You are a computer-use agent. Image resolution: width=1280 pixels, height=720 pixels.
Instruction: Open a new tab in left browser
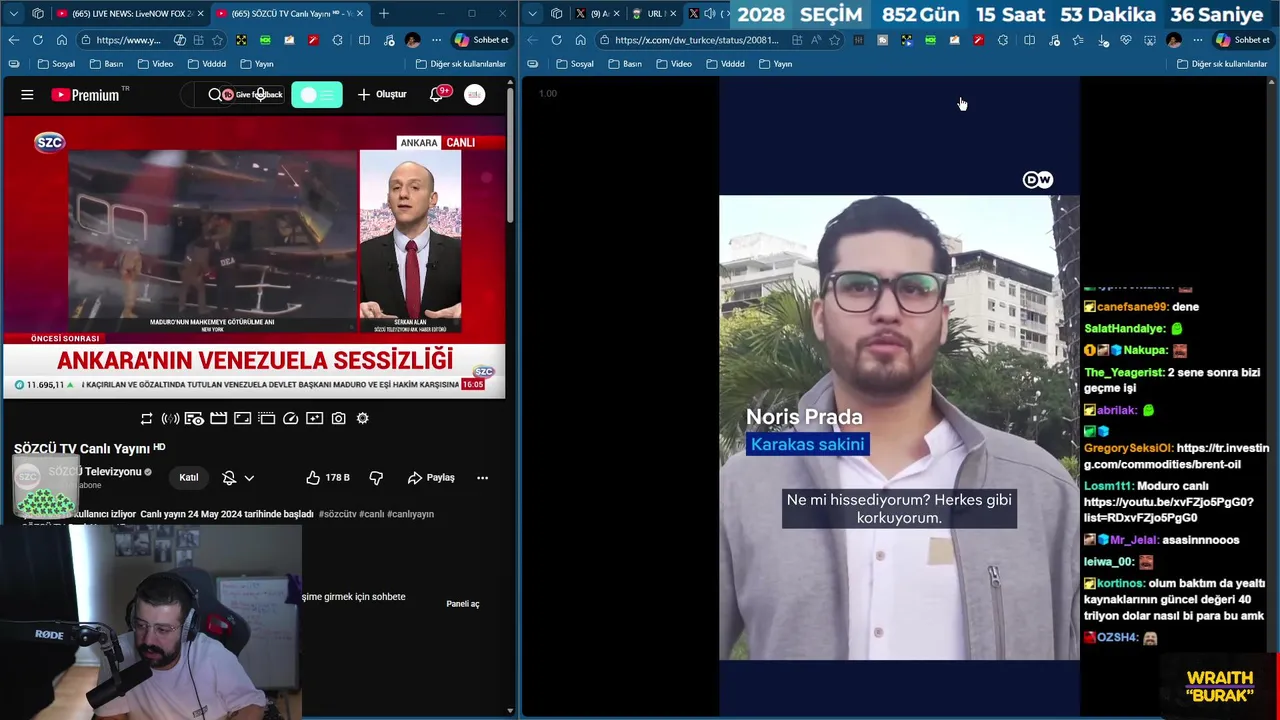[x=383, y=13]
